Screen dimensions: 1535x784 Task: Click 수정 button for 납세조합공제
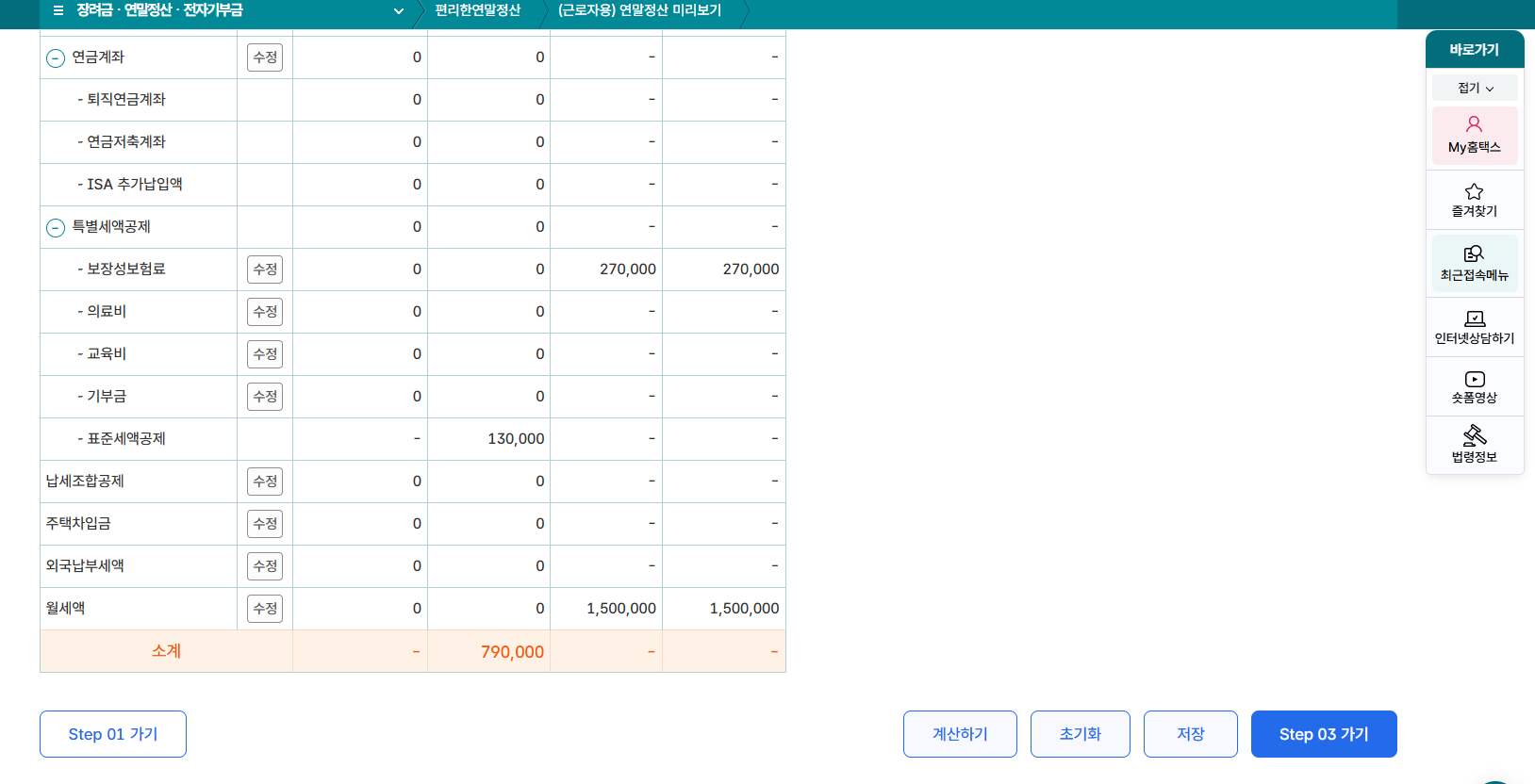(265, 482)
